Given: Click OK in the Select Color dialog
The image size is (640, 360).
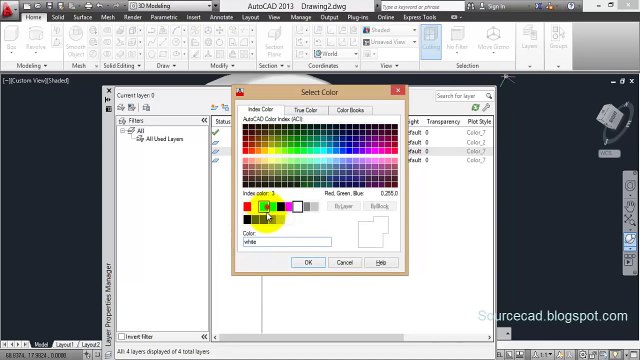Looking at the screenshot, I should coord(309,262).
